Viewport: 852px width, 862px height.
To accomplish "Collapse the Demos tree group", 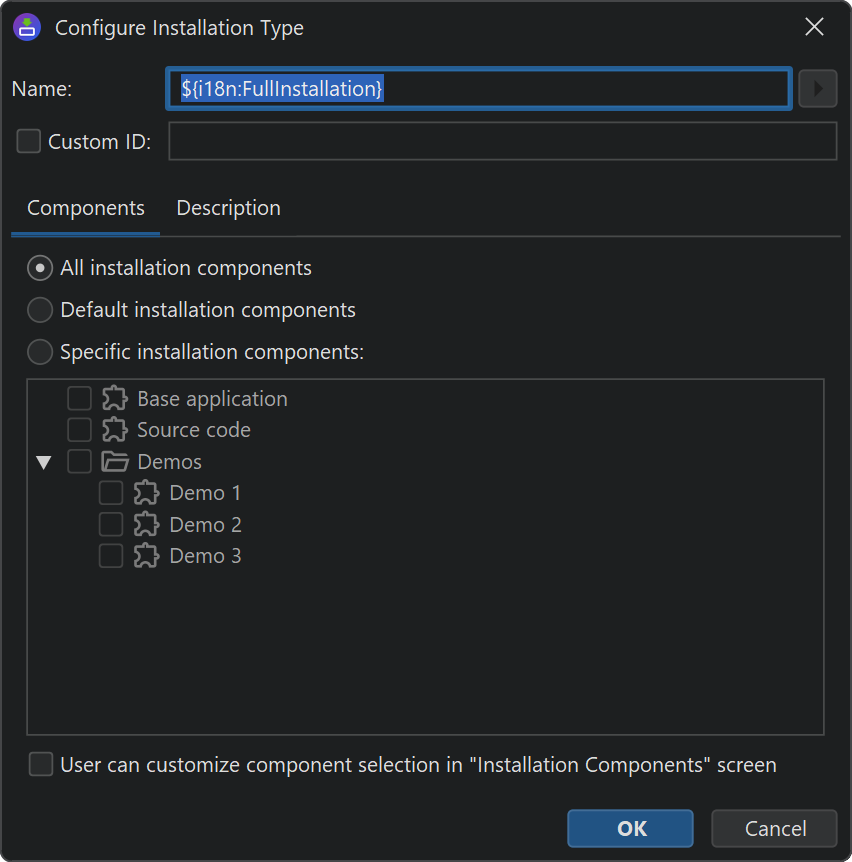I will pos(43,462).
